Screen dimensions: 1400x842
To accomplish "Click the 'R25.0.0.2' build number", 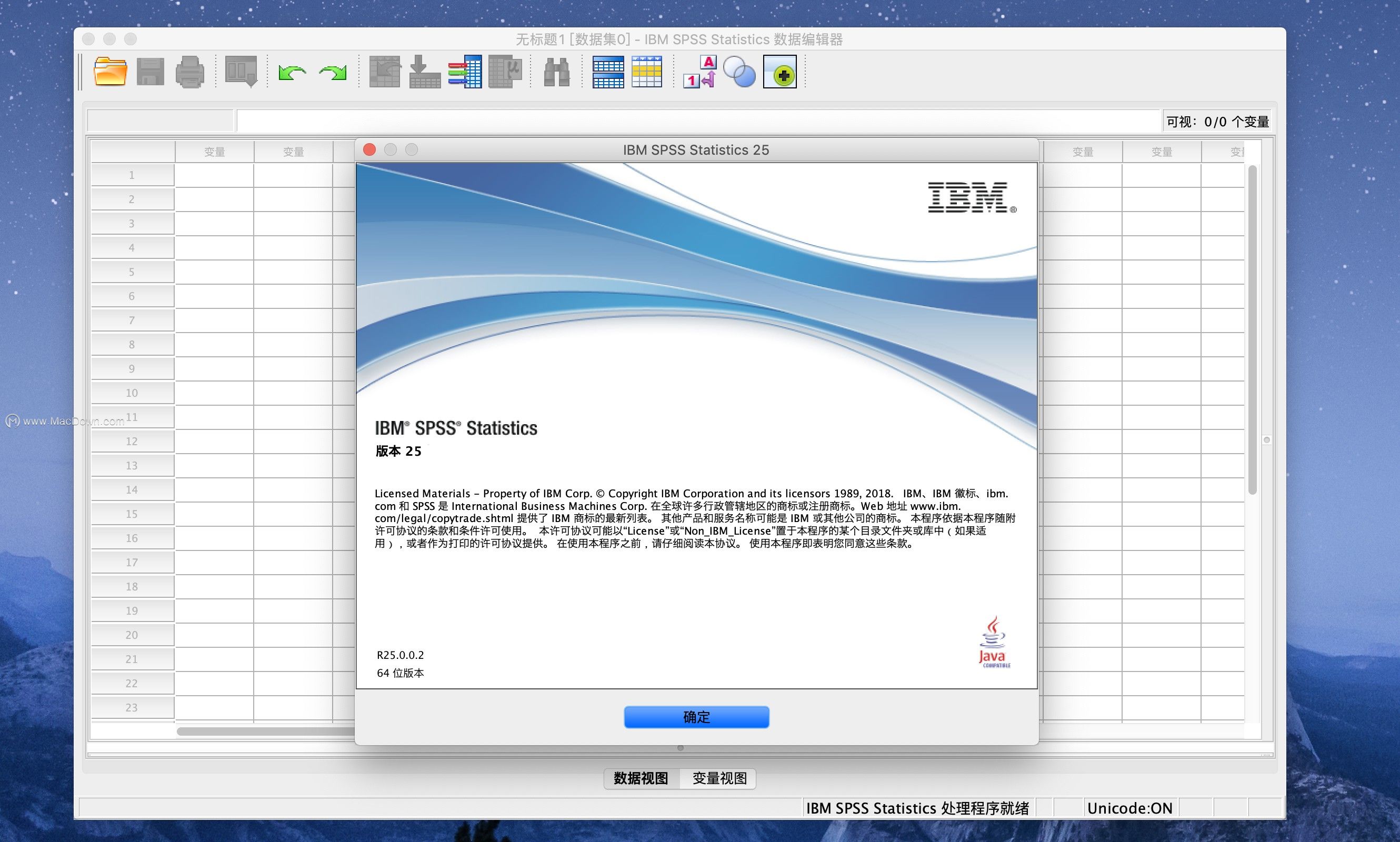I will pyautogui.click(x=400, y=655).
